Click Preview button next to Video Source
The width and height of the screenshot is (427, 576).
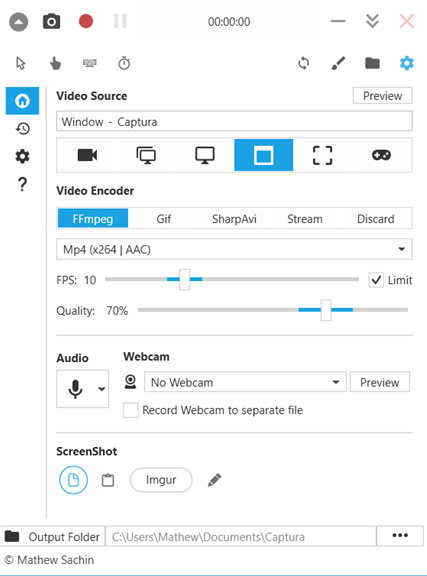pyautogui.click(x=382, y=96)
